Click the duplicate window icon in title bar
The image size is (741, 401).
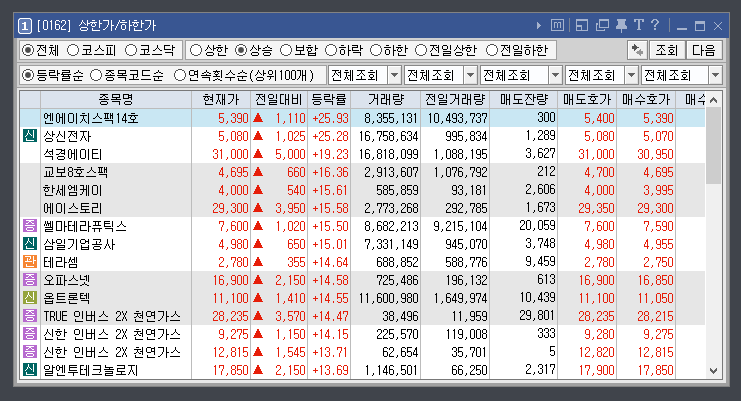click(602, 25)
